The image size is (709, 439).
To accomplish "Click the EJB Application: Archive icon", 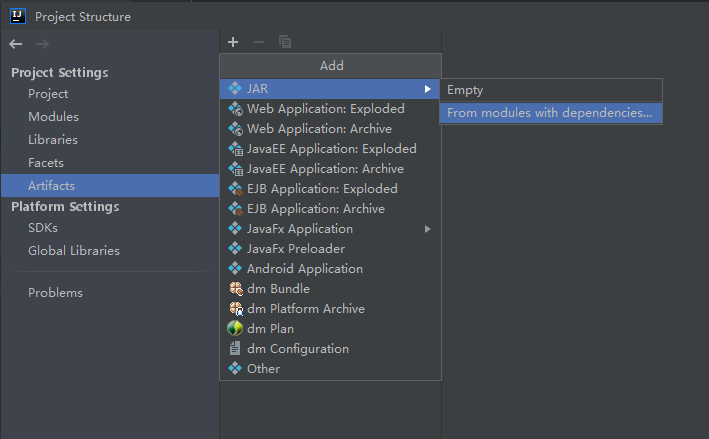I will [235, 208].
